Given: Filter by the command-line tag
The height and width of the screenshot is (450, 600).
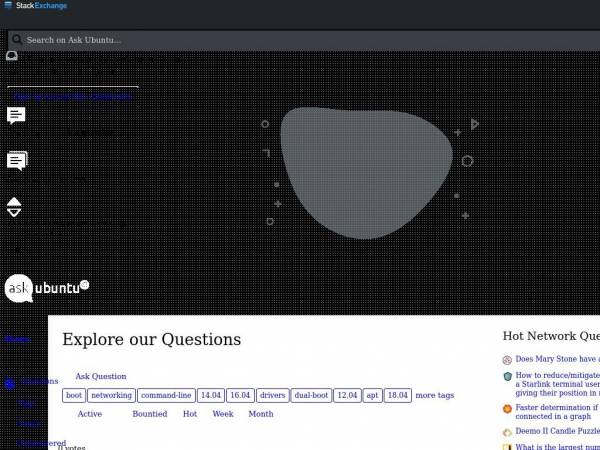Looking at the screenshot, I should 166,395.
